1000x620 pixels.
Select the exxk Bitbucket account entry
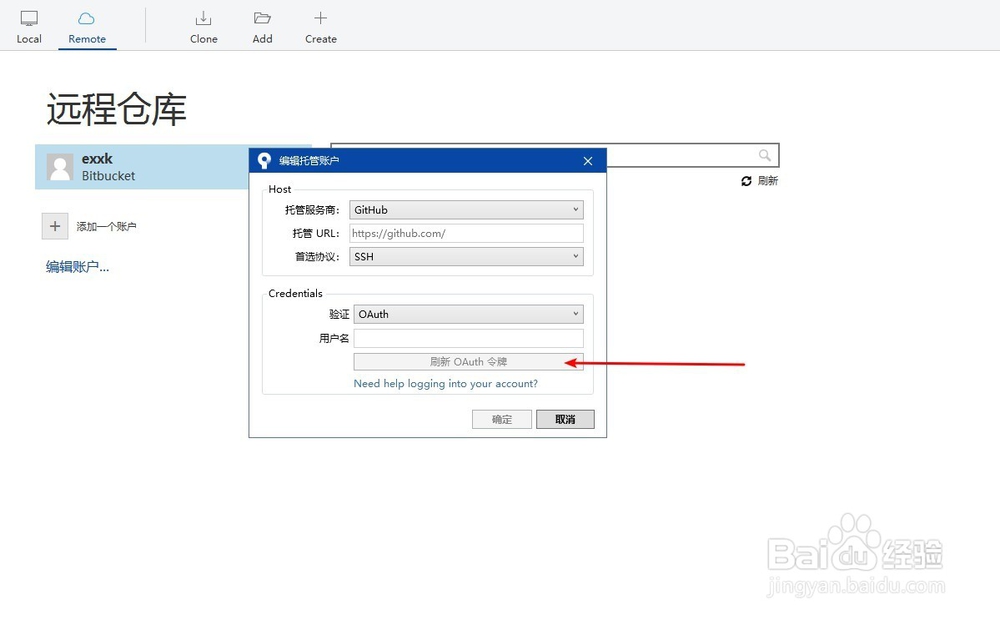click(142, 167)
